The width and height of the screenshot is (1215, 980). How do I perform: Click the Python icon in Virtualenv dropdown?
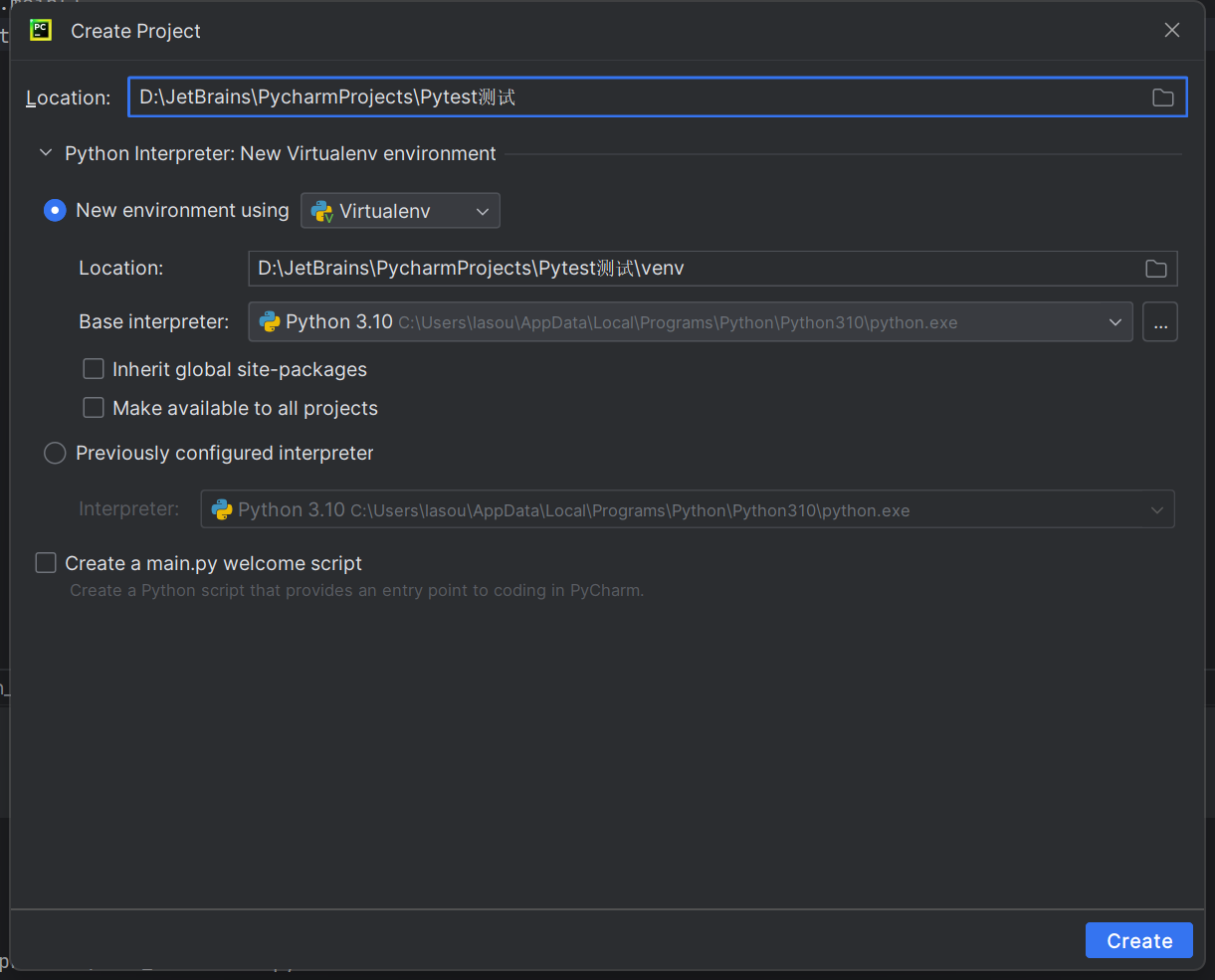[x=321, y=211]
